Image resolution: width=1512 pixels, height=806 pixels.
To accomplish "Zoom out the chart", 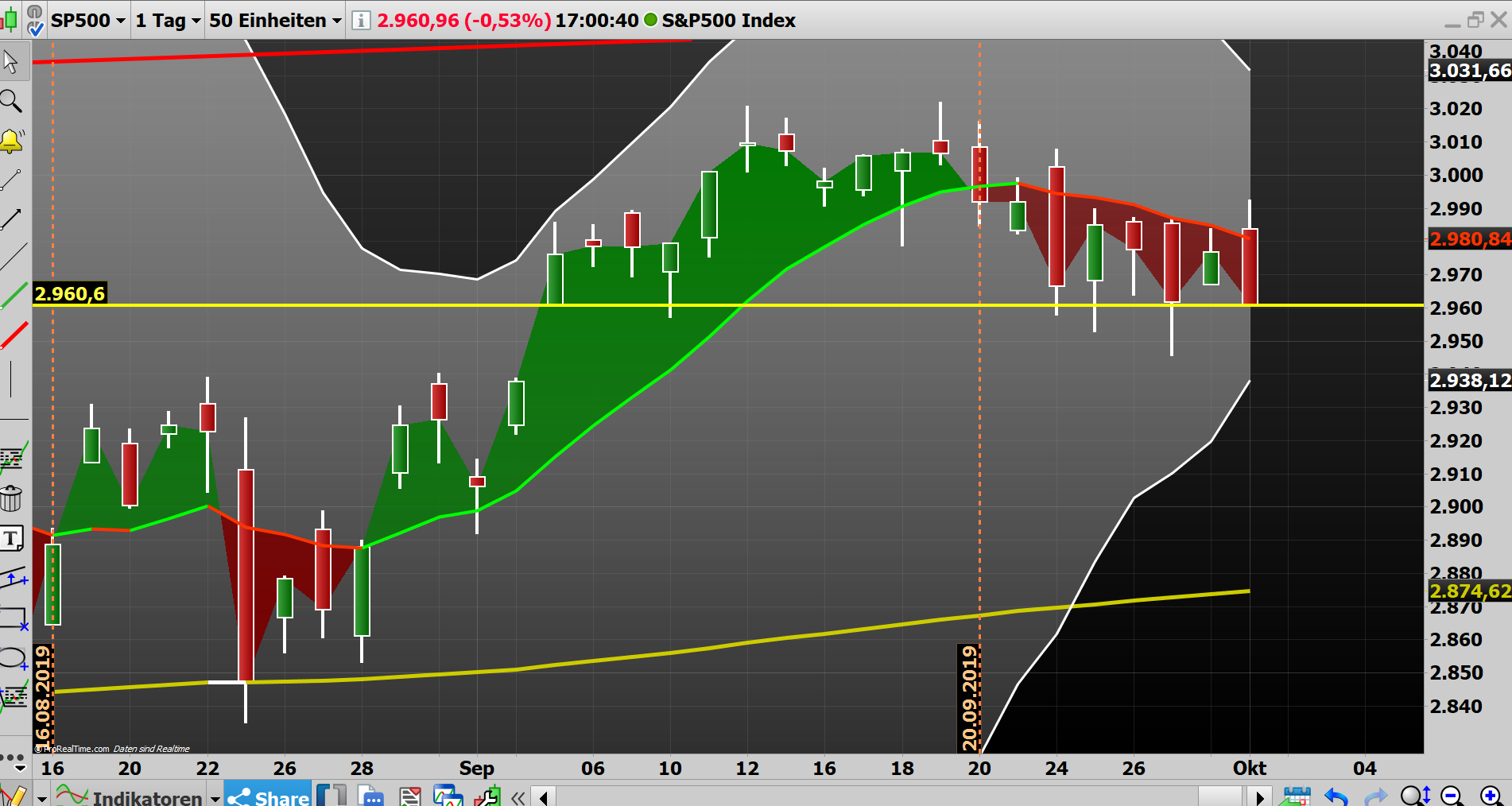I will pyautogui.click(x=1452, y=796).
